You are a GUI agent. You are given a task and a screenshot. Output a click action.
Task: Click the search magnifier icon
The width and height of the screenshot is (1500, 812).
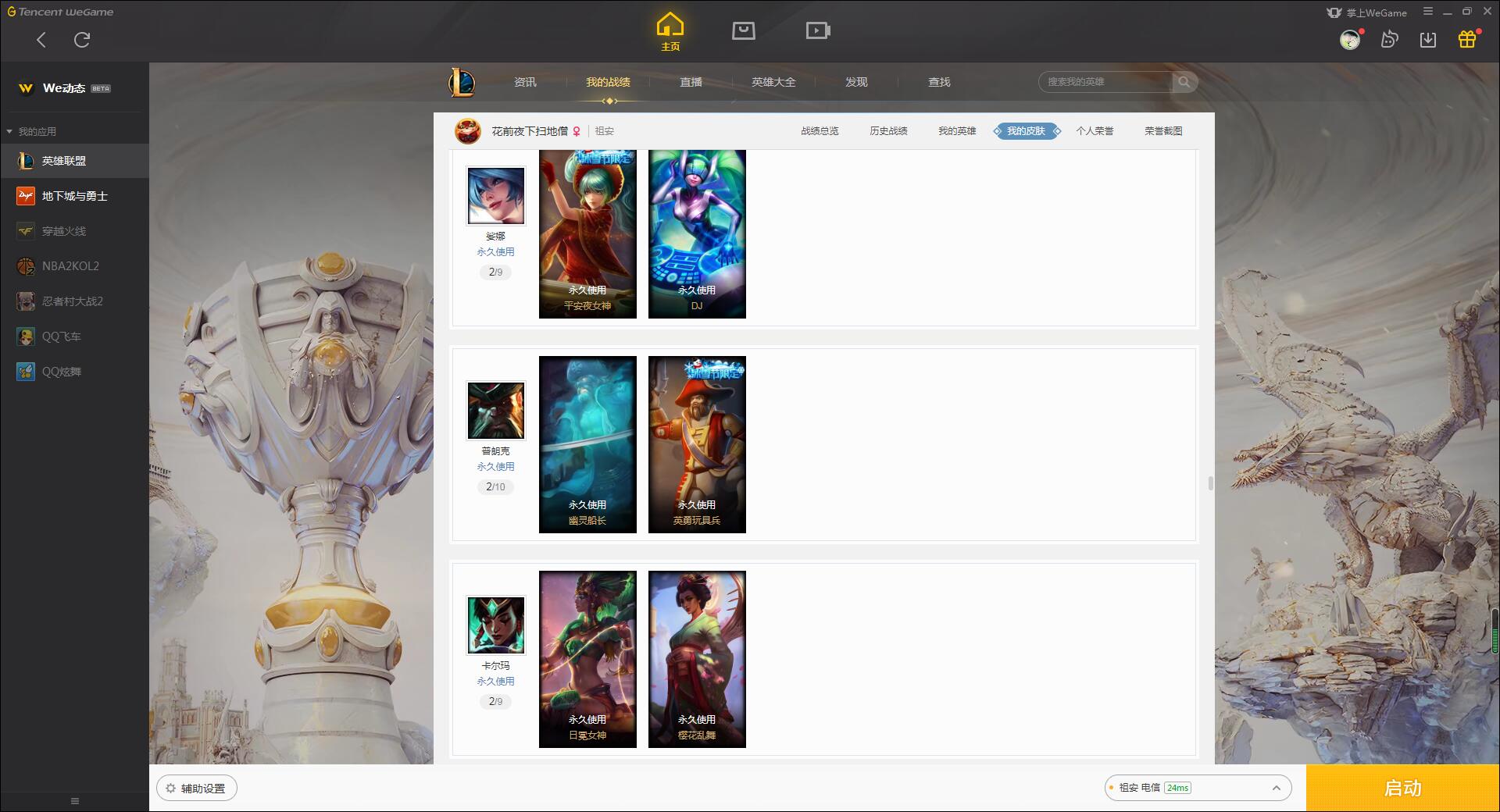(1184, 82)
